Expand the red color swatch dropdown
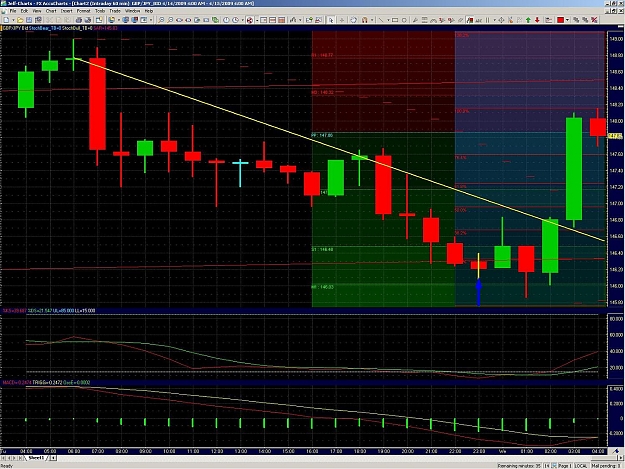The image size is (625, 469). coord(567,20)
